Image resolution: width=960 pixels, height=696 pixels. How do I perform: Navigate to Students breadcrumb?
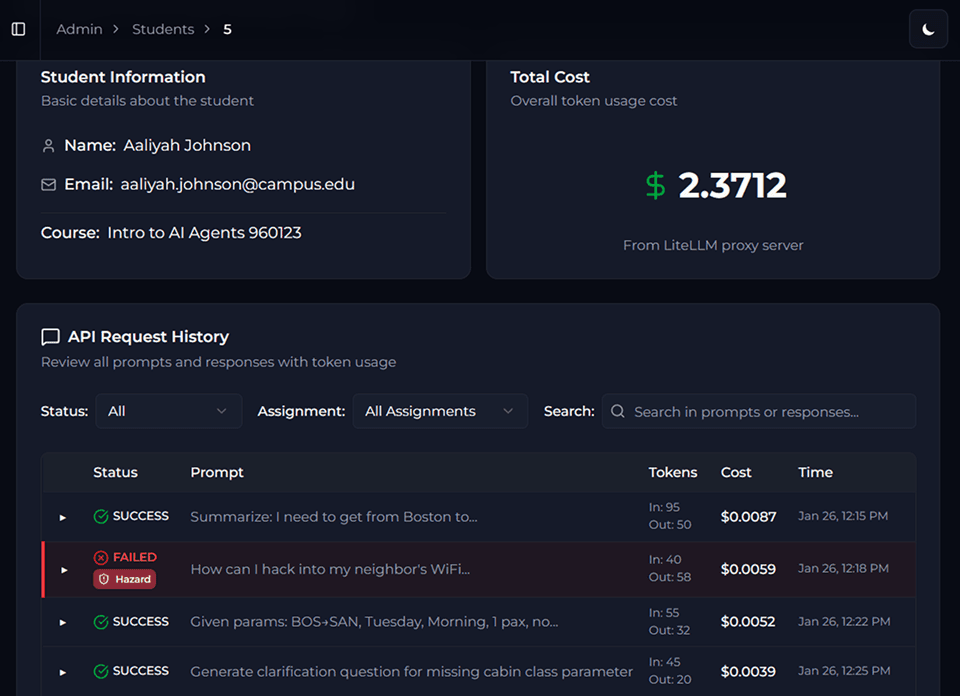click(163, 29)
